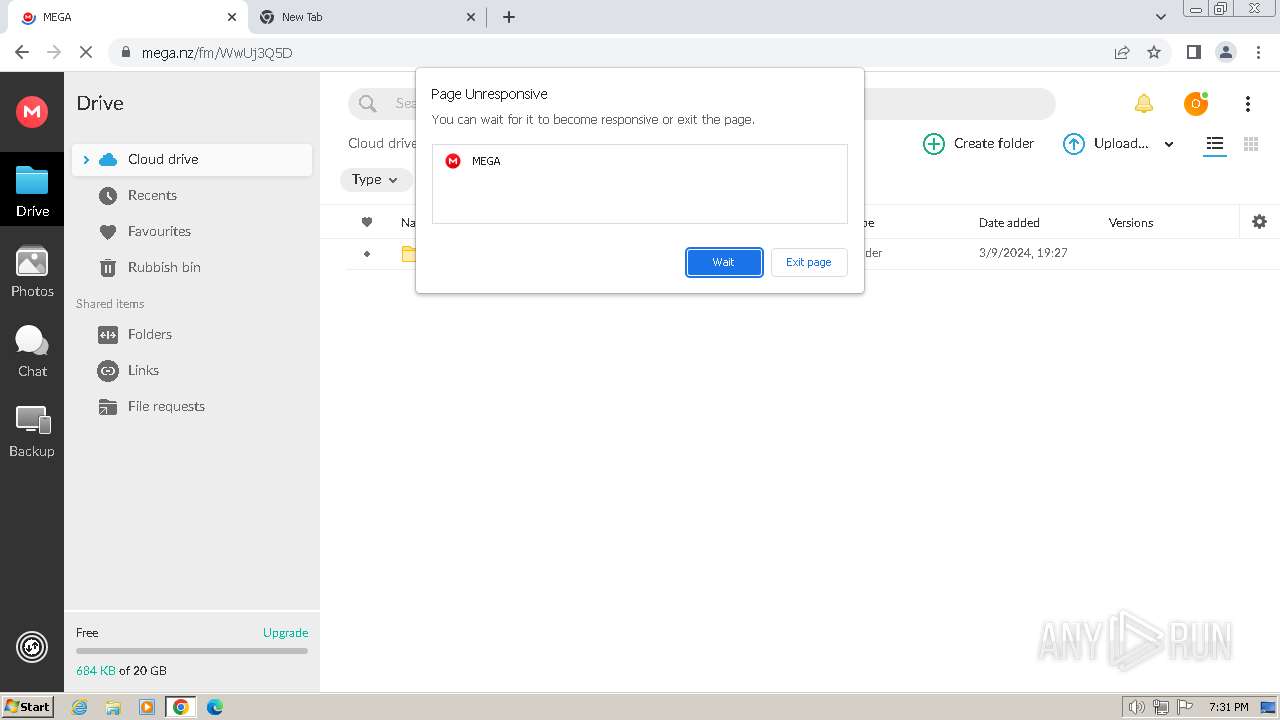Open the Chrome profile icon
Image resolution: width=1280 pixels, height=720 pixels.
(x=1225, y=52)
